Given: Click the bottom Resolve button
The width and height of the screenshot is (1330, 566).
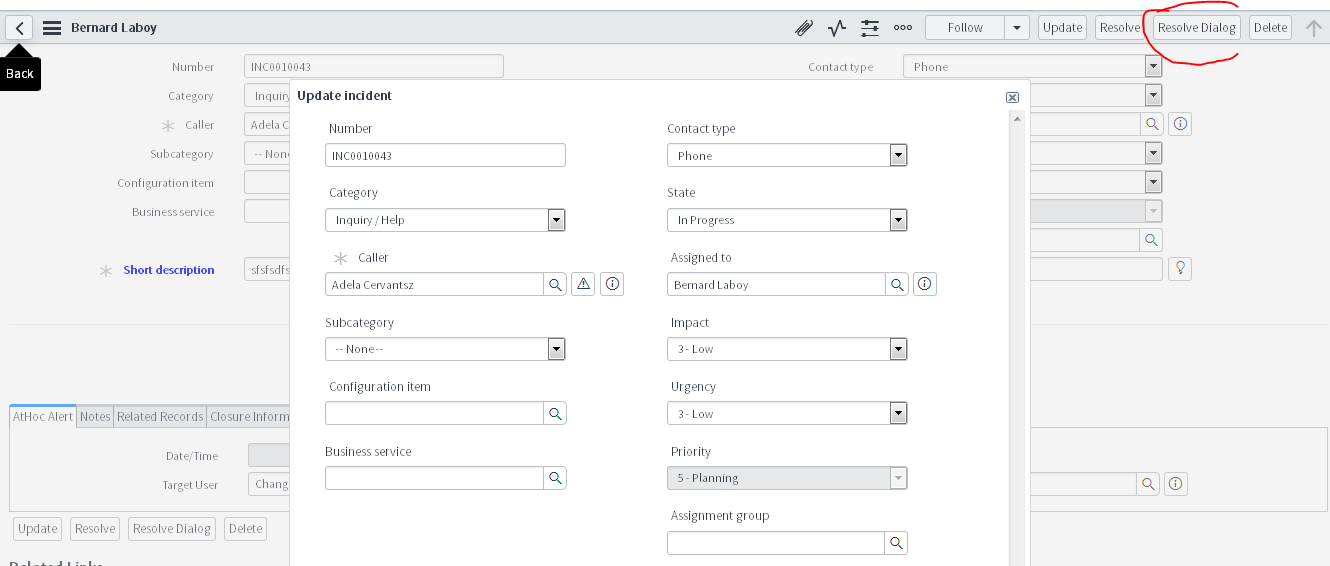Looking at the screenshot, I should (95, 529).
